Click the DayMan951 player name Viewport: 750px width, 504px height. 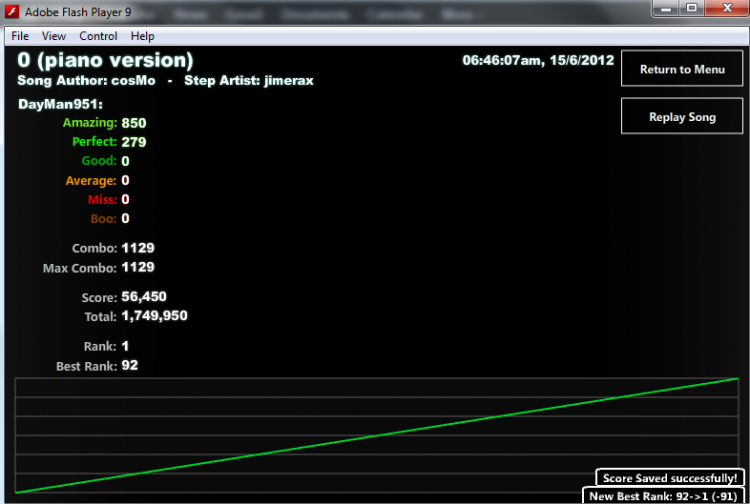(x=60, y=104)
